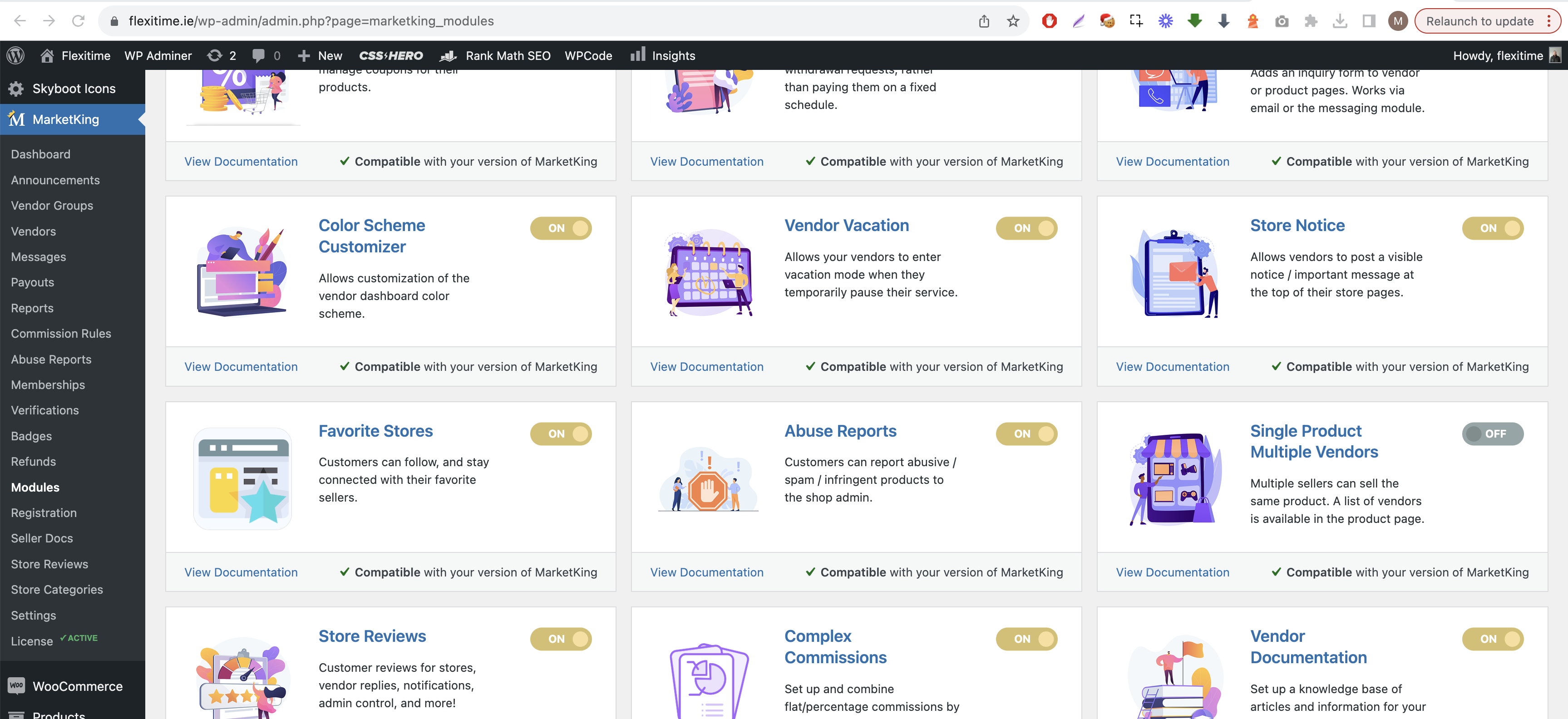Image resolution: width=1568 pixels, height=719 pixels.
Task: Bookmark page with star icon
Action: tap(1013, 21)
